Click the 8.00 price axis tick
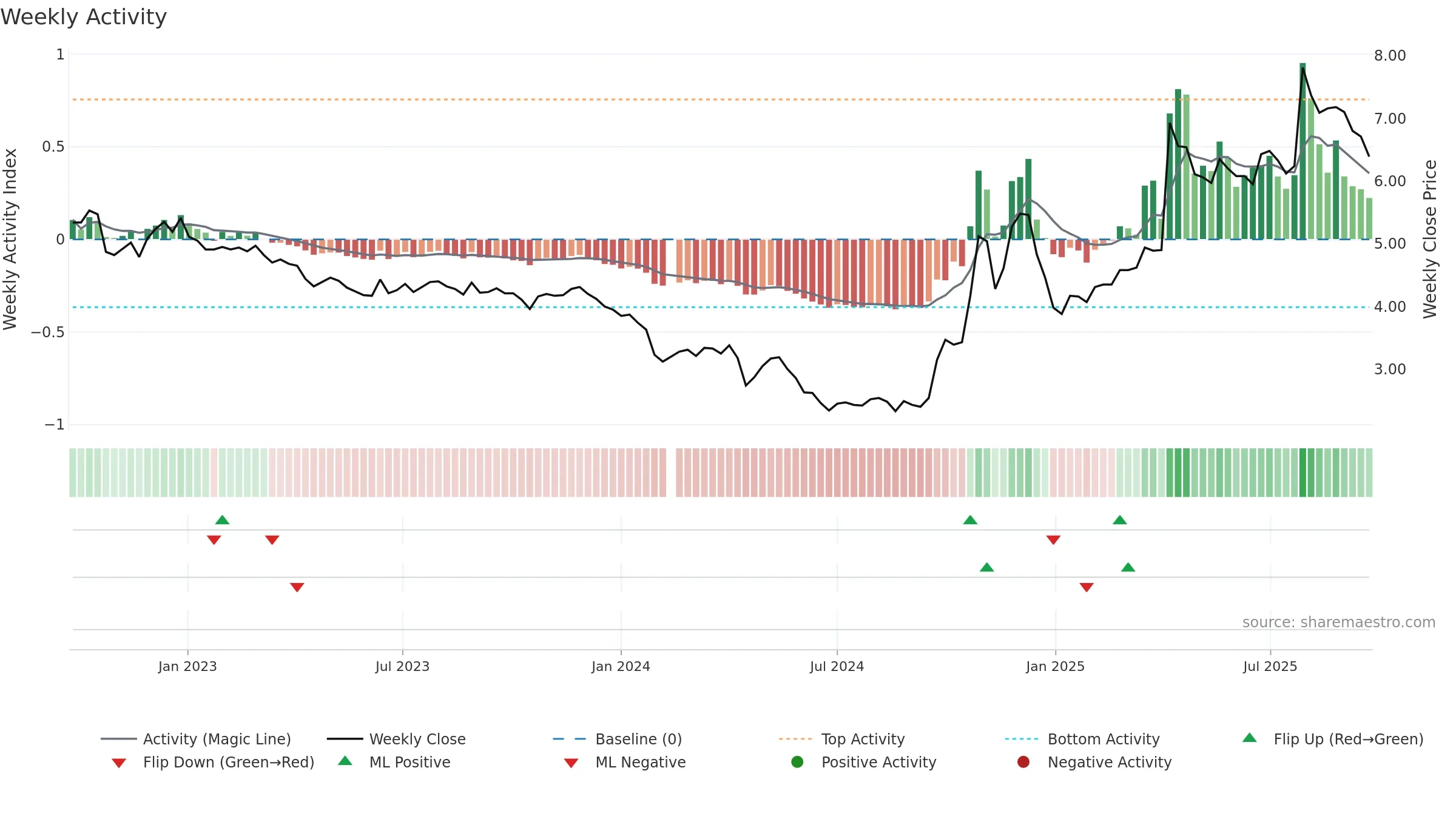 [x=1390, y=56]
